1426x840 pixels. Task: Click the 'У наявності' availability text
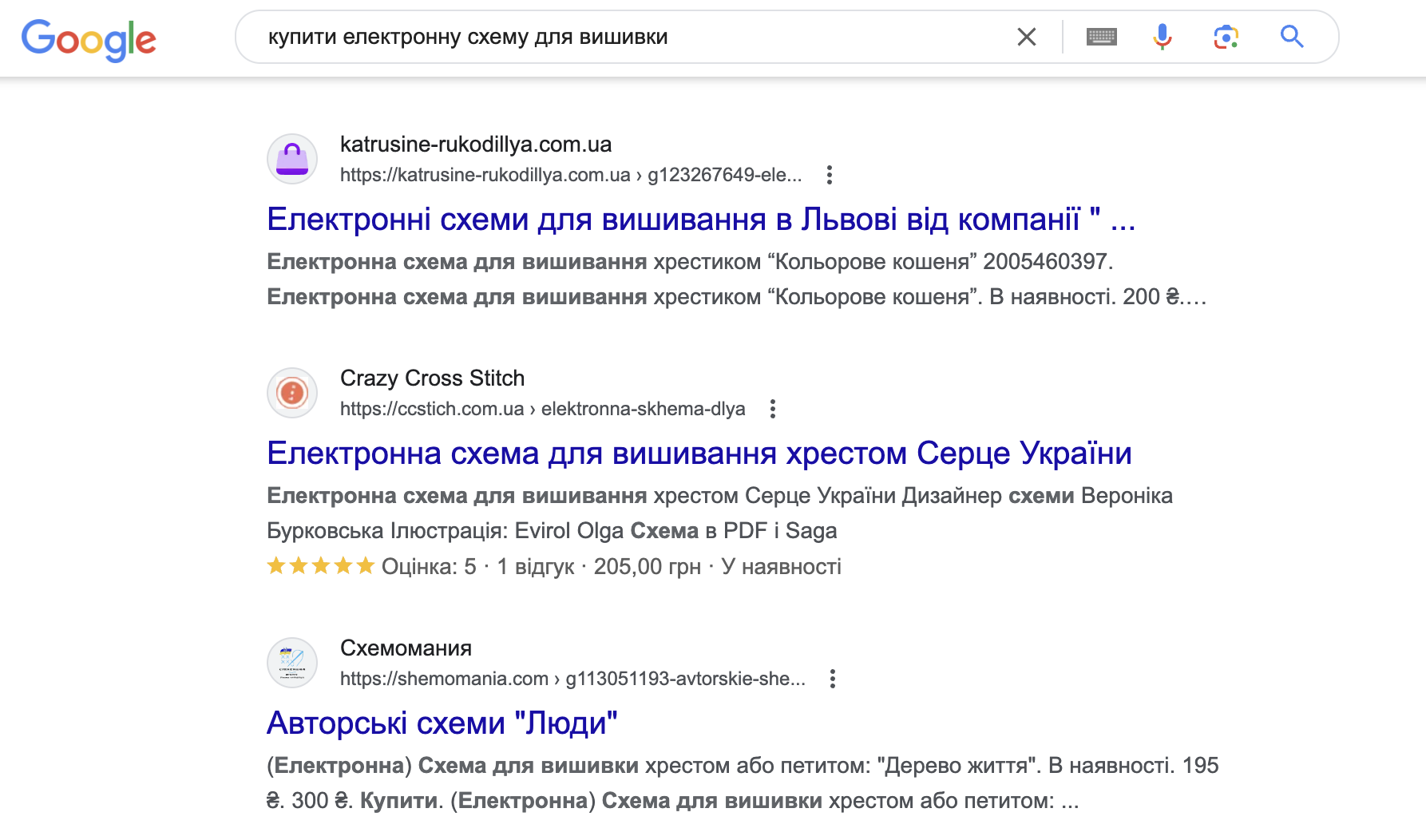click(x=782, y=567)
